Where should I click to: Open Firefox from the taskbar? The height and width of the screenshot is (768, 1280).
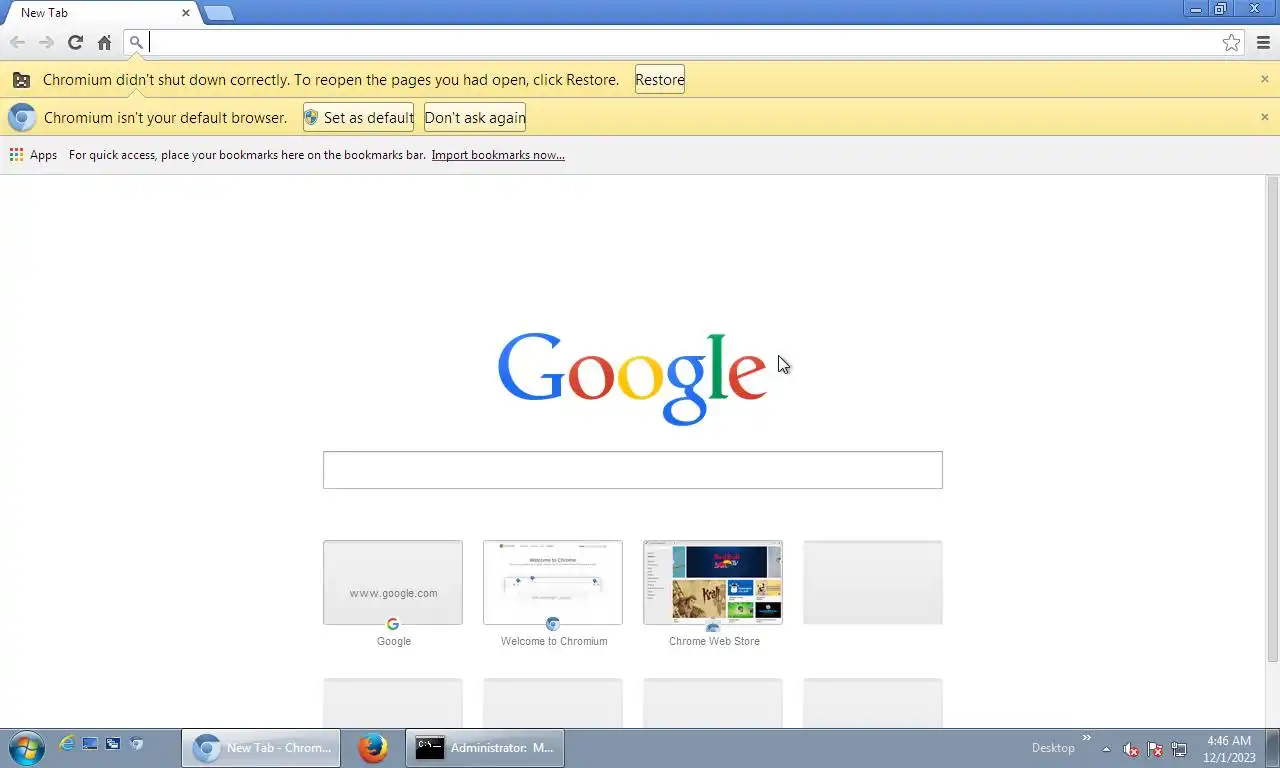373,748
